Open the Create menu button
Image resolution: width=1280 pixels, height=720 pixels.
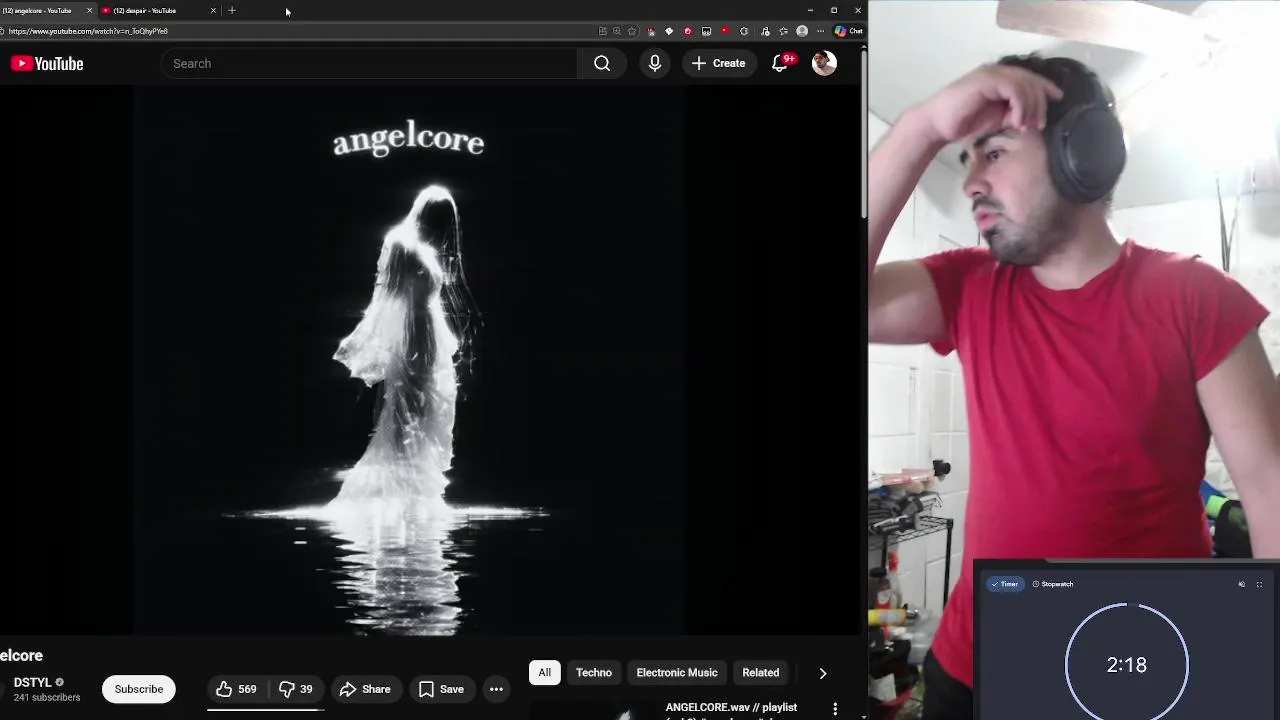tap(719, 64)
